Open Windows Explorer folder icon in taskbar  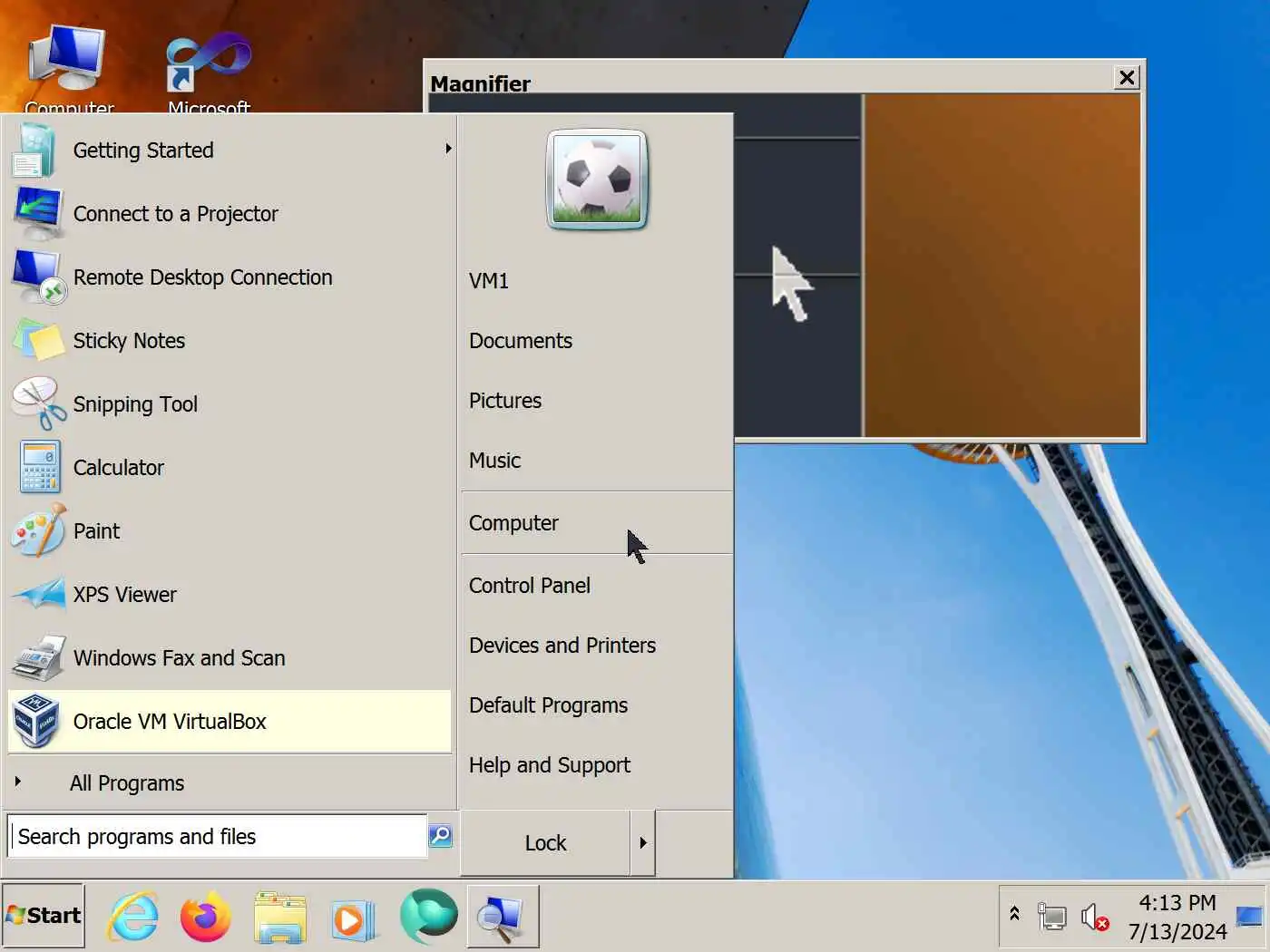tap(279, 918)
